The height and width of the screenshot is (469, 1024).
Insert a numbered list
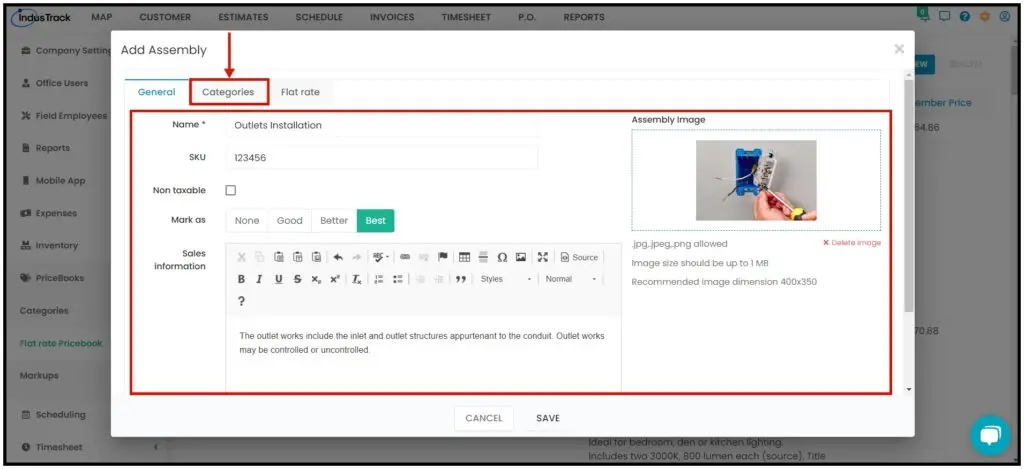[x=378, y=279]
